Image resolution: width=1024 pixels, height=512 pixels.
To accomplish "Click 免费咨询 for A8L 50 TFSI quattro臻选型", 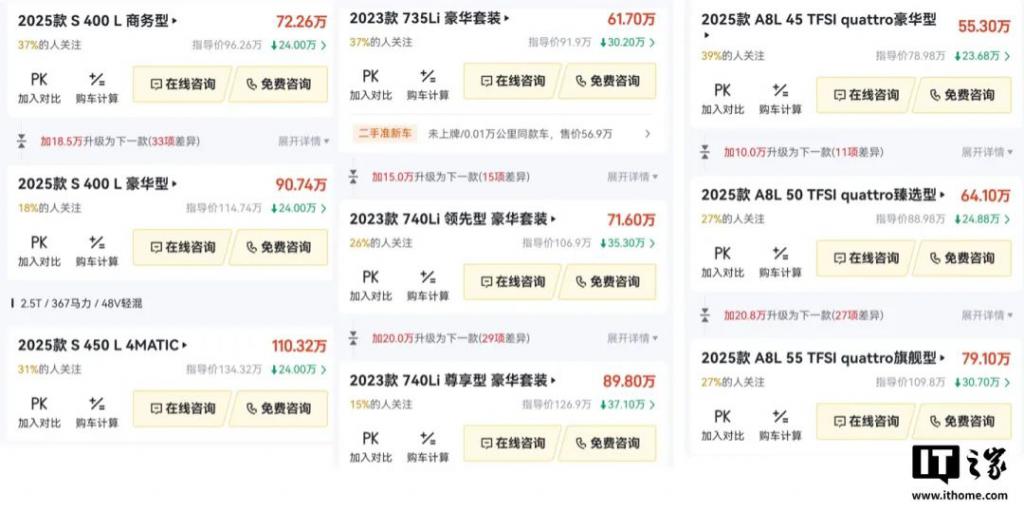I will [x=963, y=258].
